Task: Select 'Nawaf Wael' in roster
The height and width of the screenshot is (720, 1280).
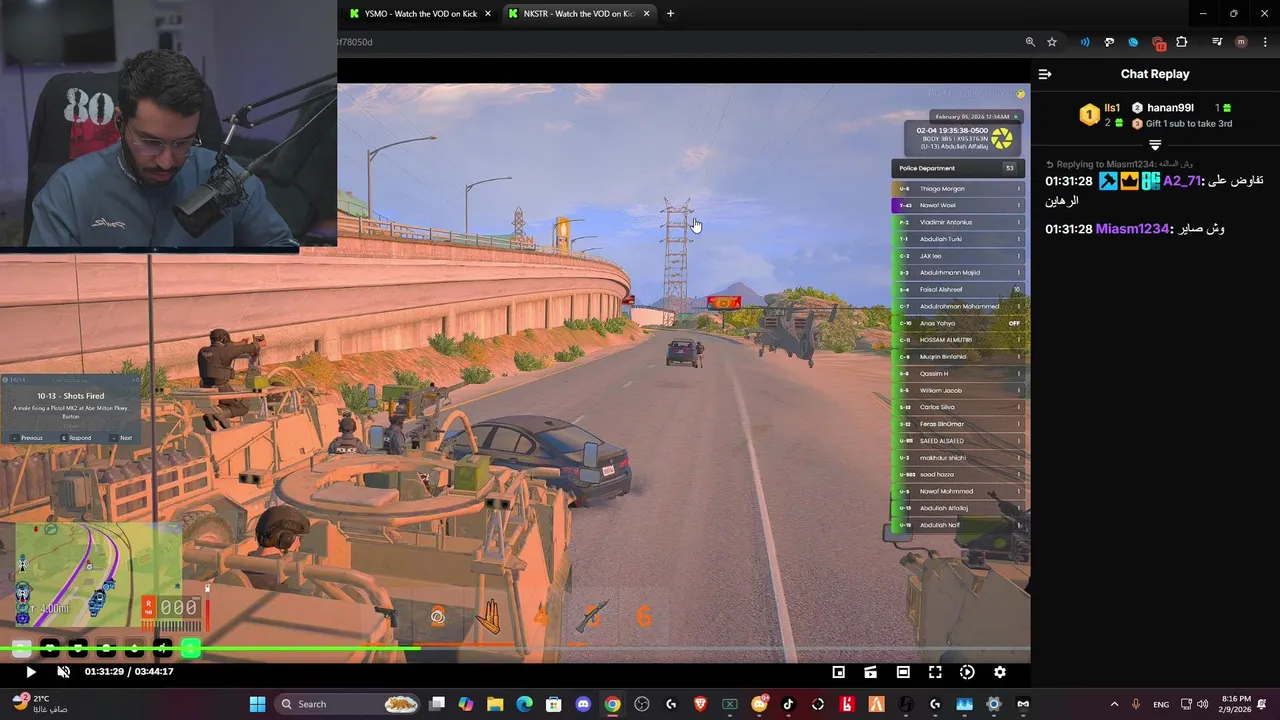Action: (958, 205)
